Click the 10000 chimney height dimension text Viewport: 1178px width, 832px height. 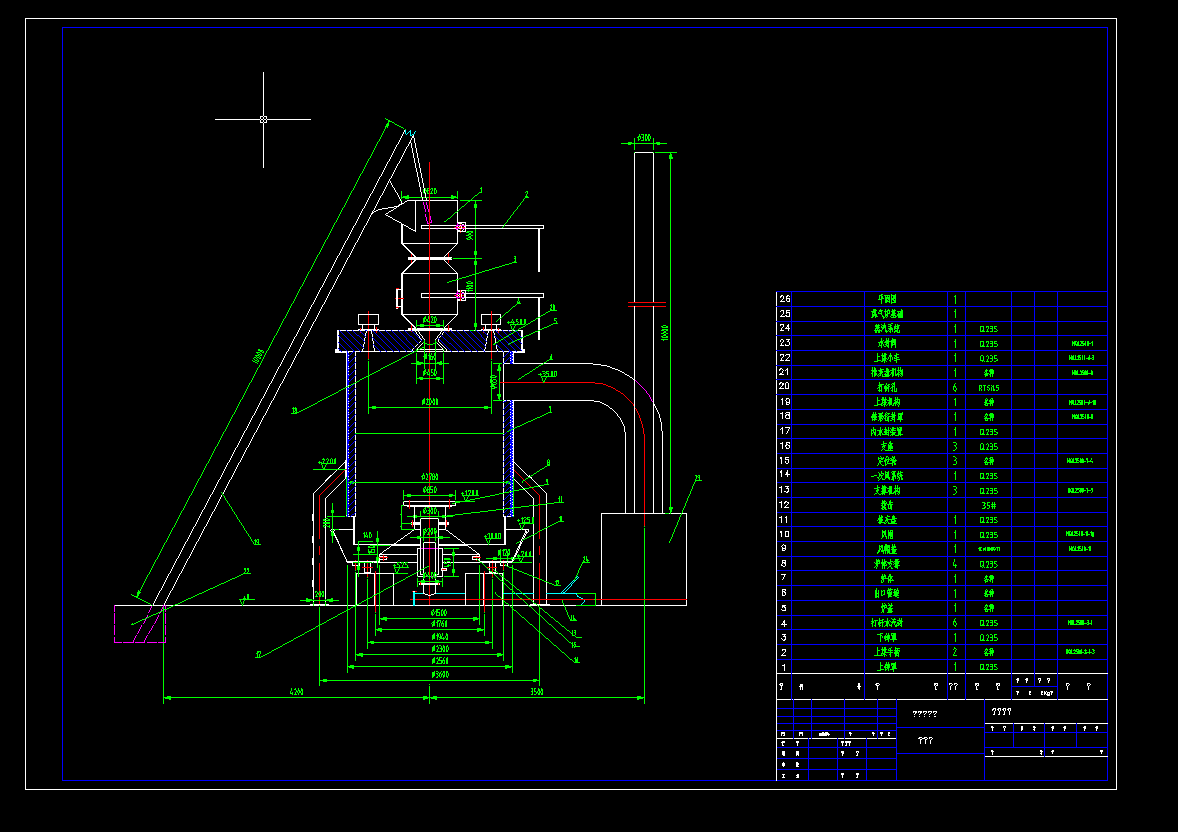tap(664, 332)
